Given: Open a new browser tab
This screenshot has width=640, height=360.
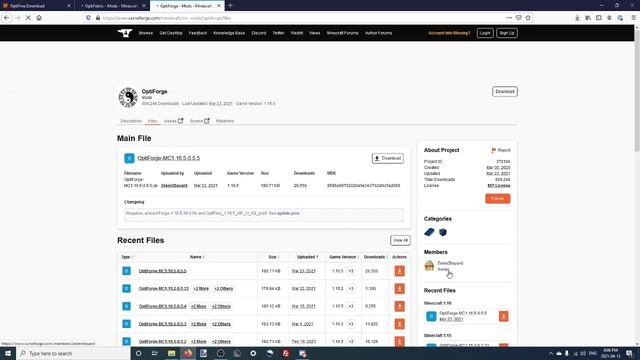Looking at the screenshot, I should click(230, 6).
